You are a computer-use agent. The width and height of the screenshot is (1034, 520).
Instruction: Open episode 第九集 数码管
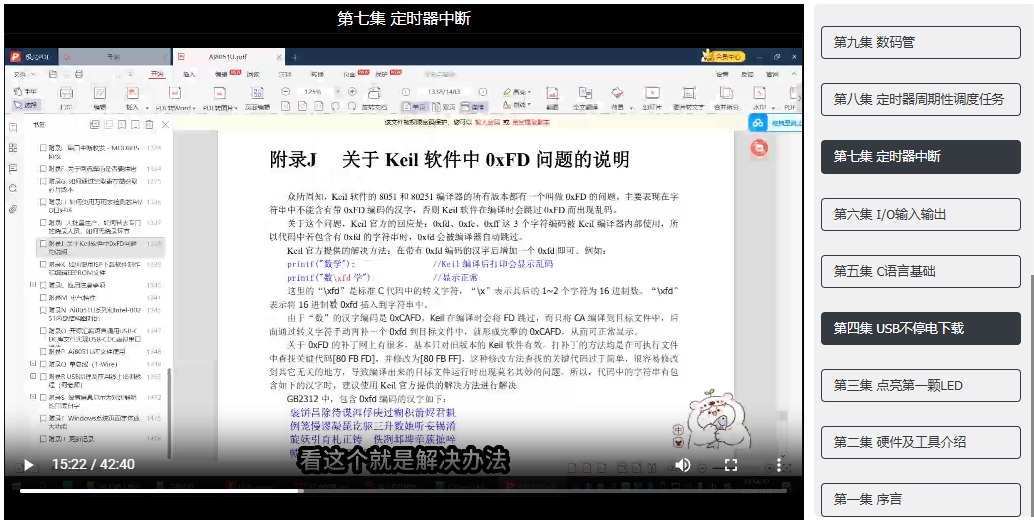point(921,42)
